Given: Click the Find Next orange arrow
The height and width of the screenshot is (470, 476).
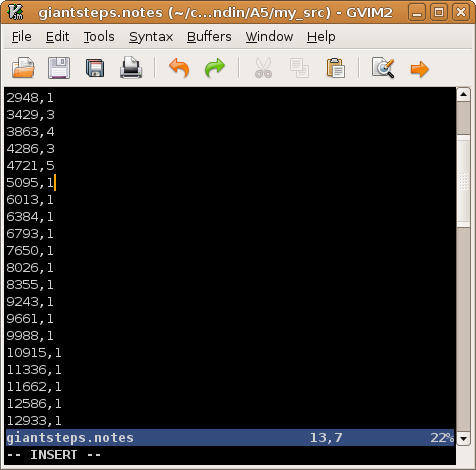Looking at the screenshot, I should point(419,69).
